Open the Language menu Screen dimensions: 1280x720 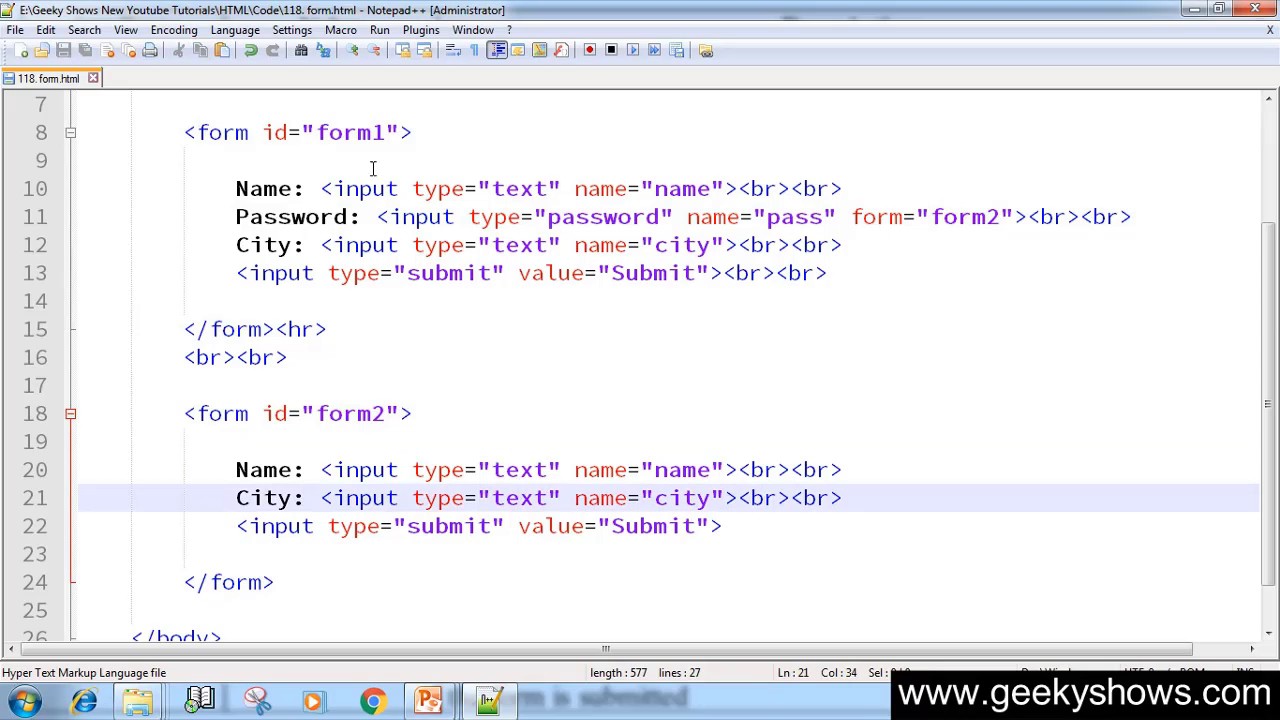click(x=235, y=30)
